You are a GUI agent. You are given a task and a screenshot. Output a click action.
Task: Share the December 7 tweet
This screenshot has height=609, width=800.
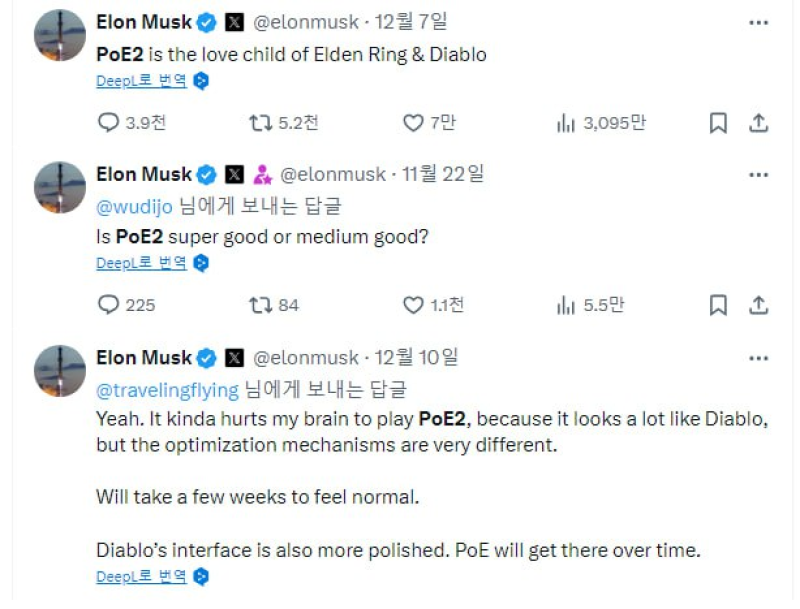pyautogui.click(x=759, y=123)
